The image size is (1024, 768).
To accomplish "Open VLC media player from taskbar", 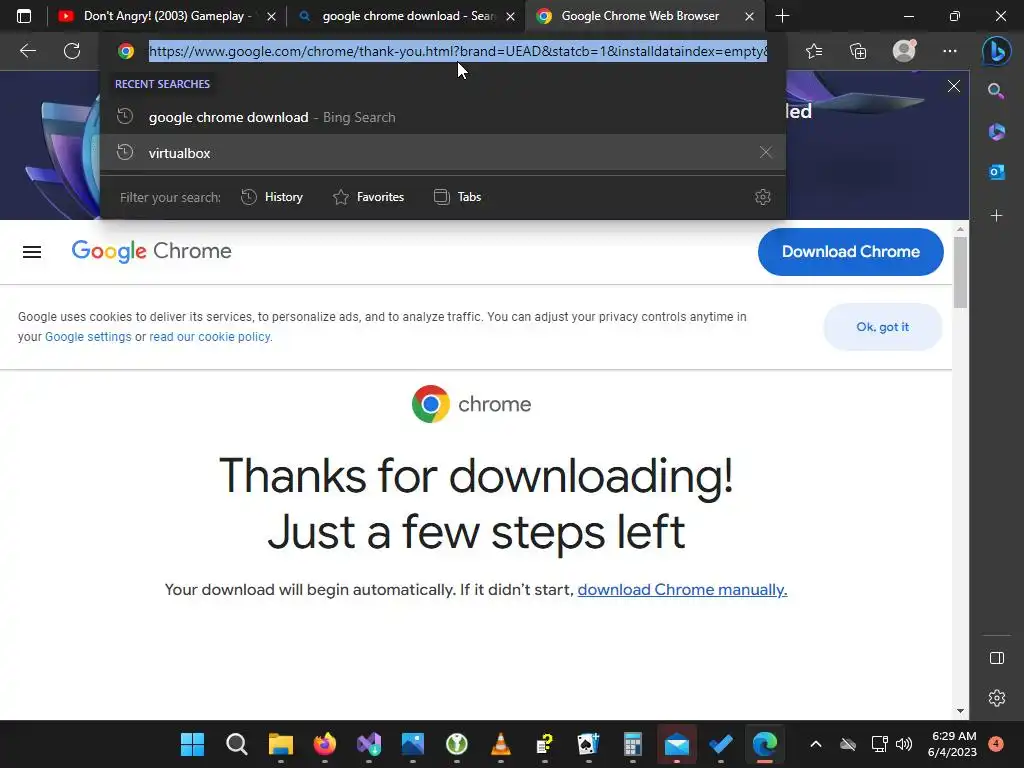I will pyautogui.click(x=501, y=744).
